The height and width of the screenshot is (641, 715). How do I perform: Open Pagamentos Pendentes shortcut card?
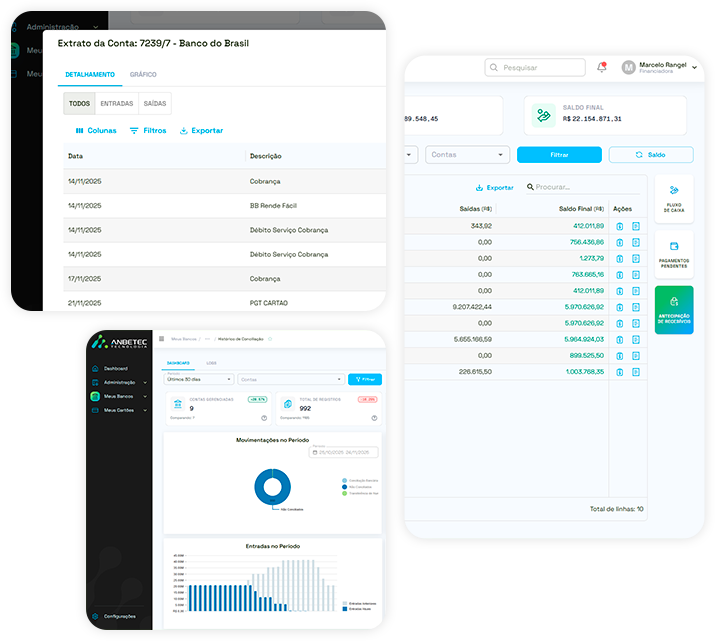tap(673, 254)
